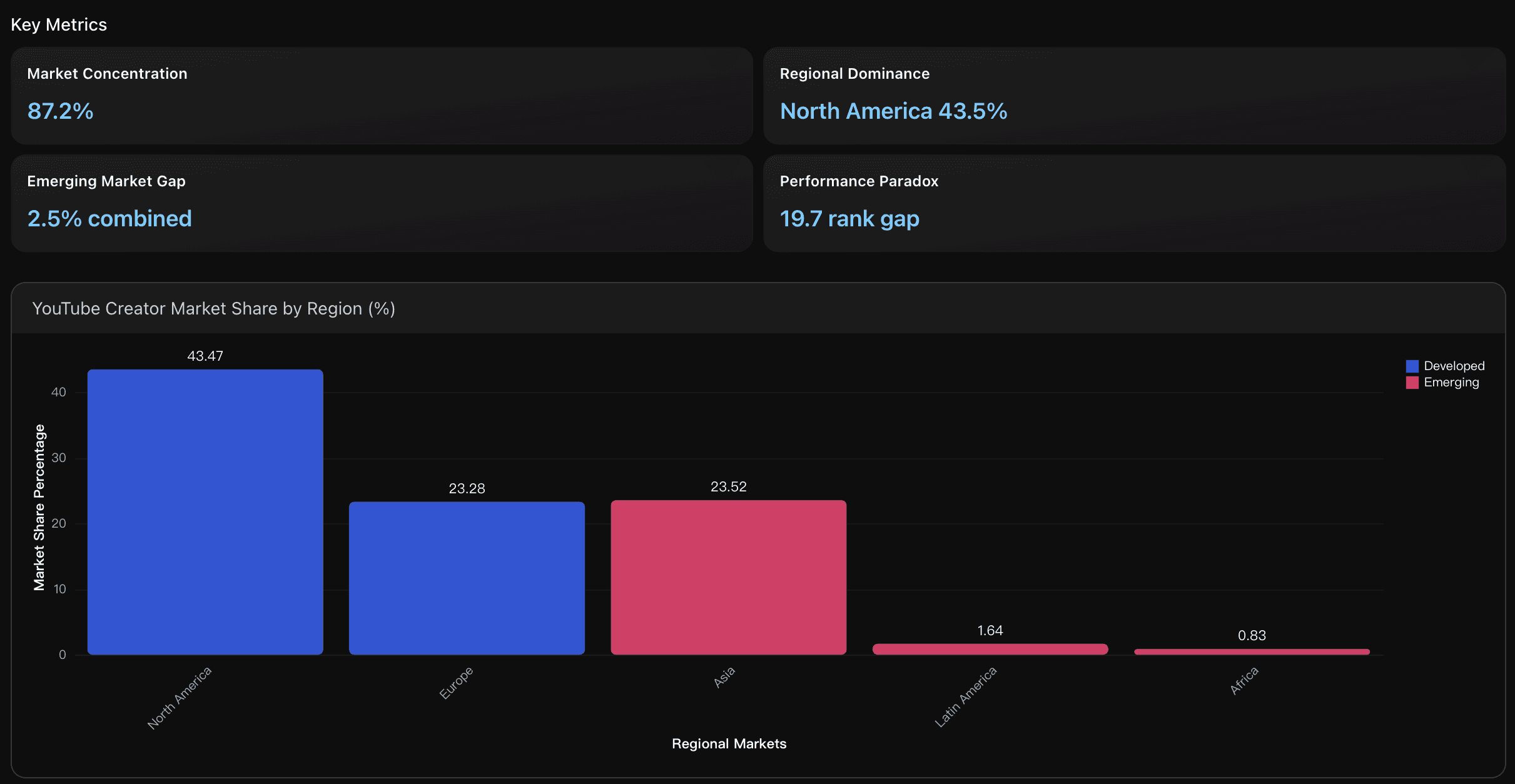The image size is (1515, 784).
Task: Click the Africa bar
Action: tap(1252, 651)
